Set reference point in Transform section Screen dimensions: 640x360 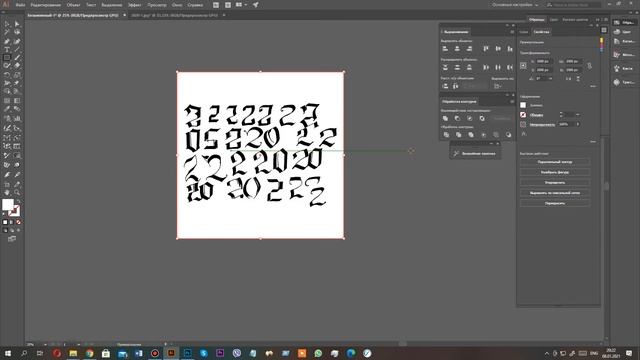[523, 66]
